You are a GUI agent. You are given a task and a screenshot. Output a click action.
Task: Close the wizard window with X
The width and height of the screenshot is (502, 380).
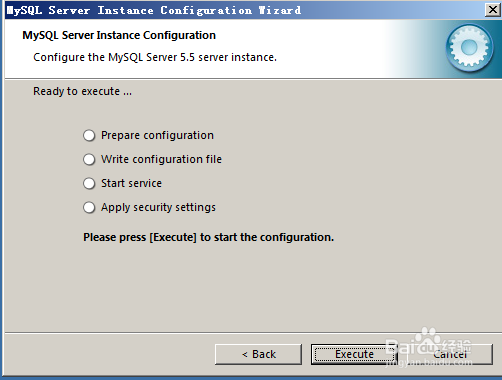pos(493,10)
